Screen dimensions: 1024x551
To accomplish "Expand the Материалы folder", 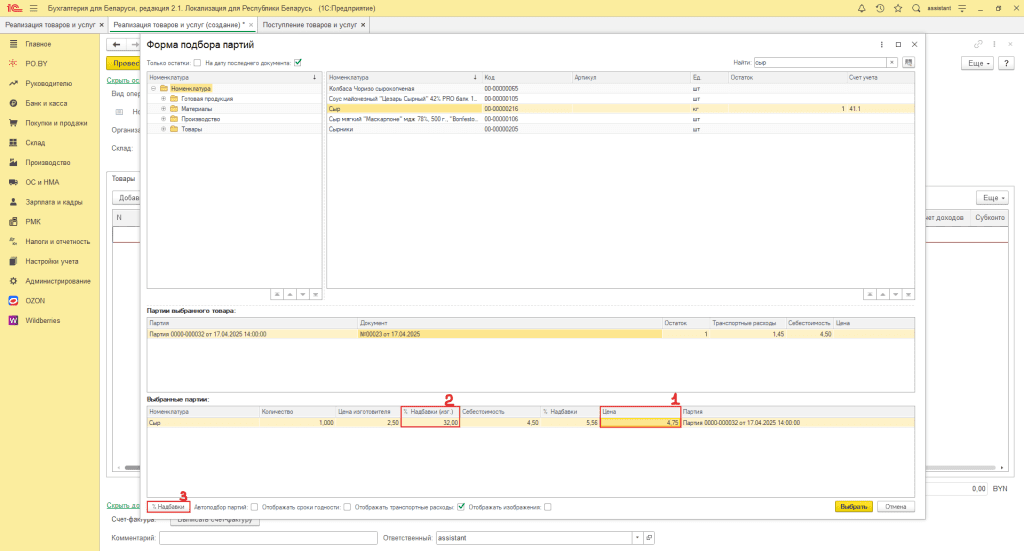I will click(x=163, y=109).
